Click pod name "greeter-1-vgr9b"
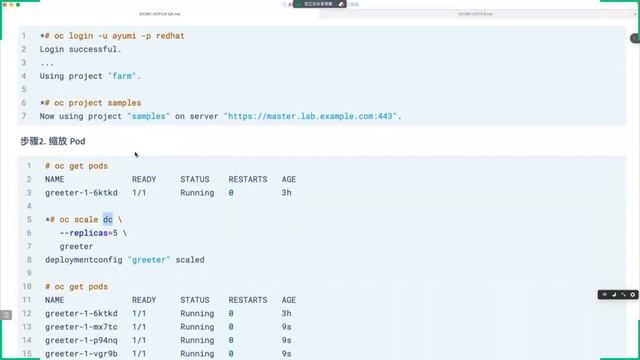 pyautogui.click(x=81, y=354)
